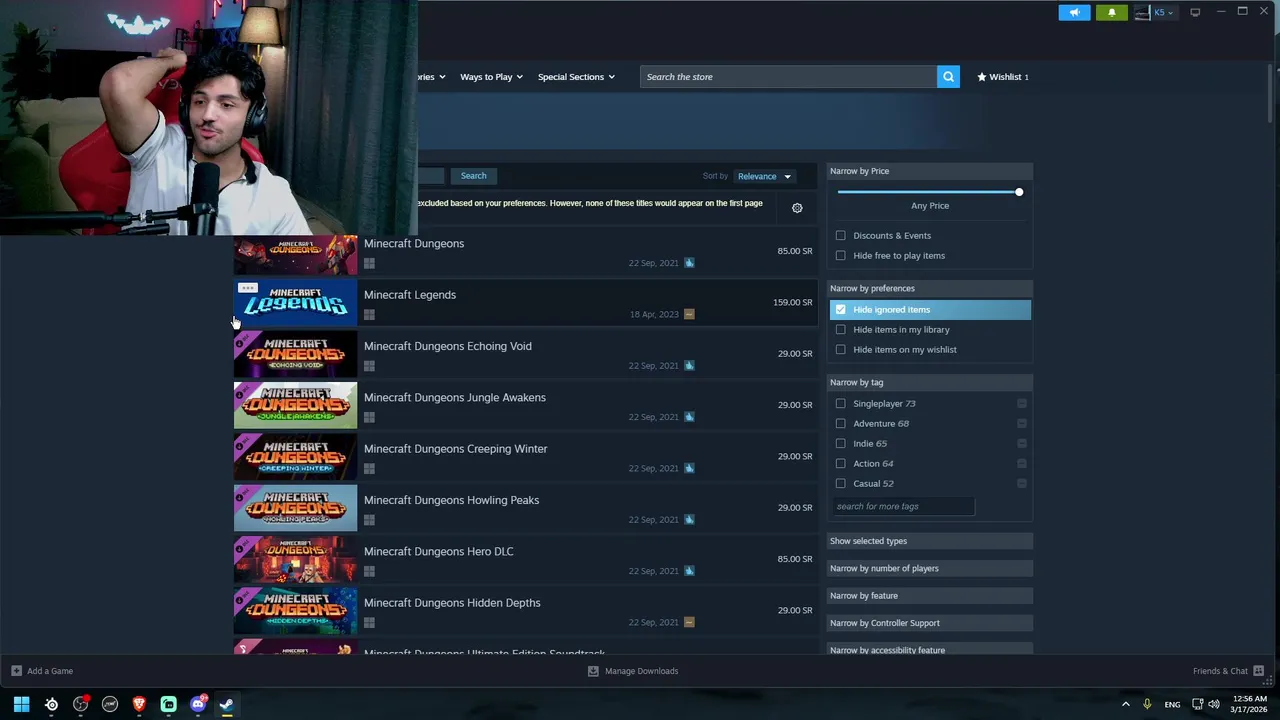The image size is (1280, 720).
Task: Click Windows platform icon under Minecraft Dungeons
Action: [369, 263]
